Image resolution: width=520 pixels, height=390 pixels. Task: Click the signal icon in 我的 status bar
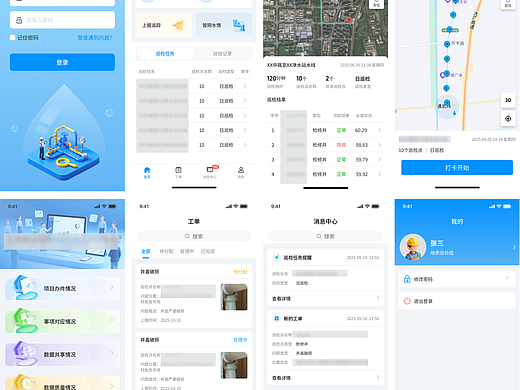click(x=492, y=206)
